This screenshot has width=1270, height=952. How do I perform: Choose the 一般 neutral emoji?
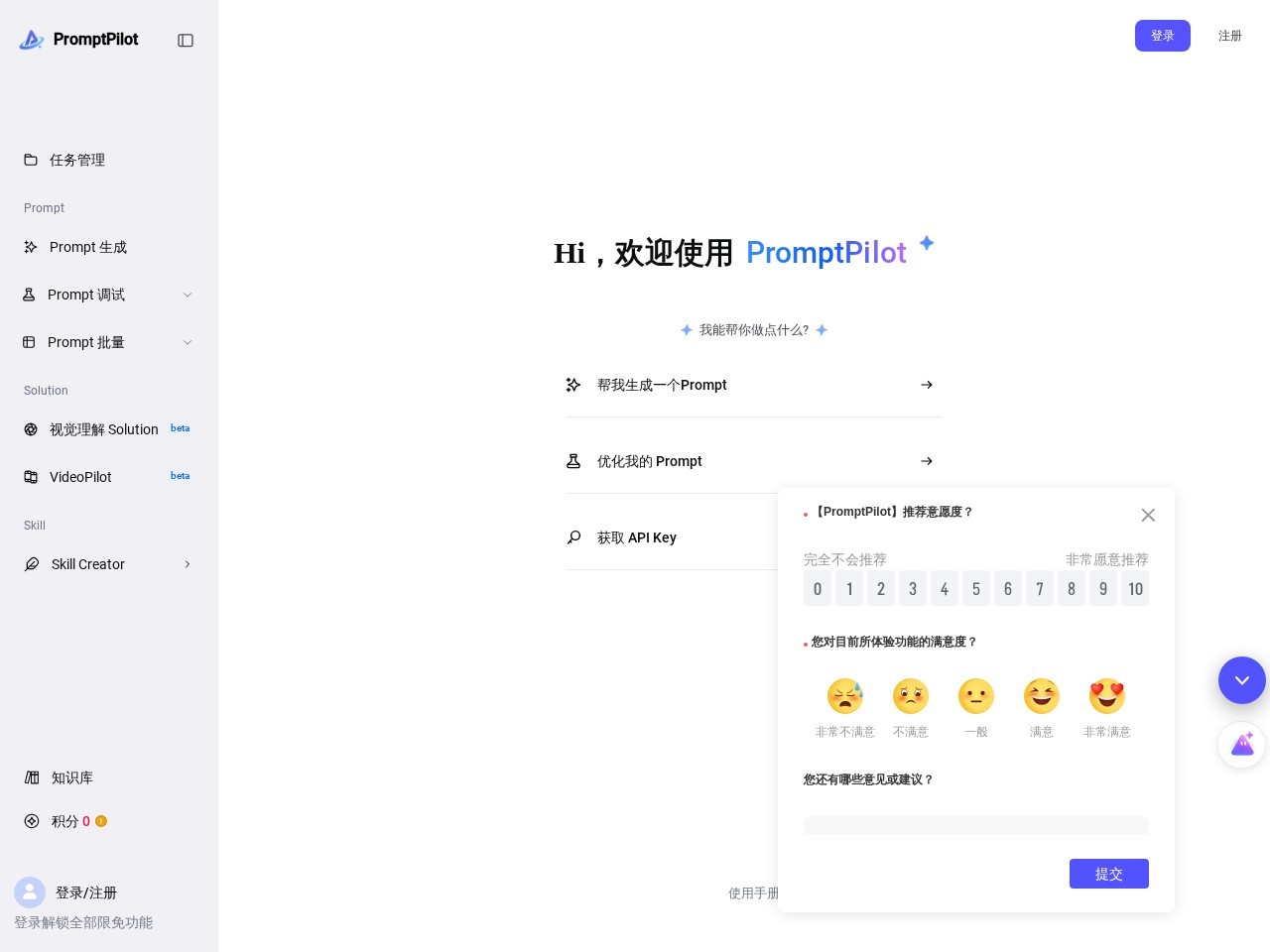point(976,696)
